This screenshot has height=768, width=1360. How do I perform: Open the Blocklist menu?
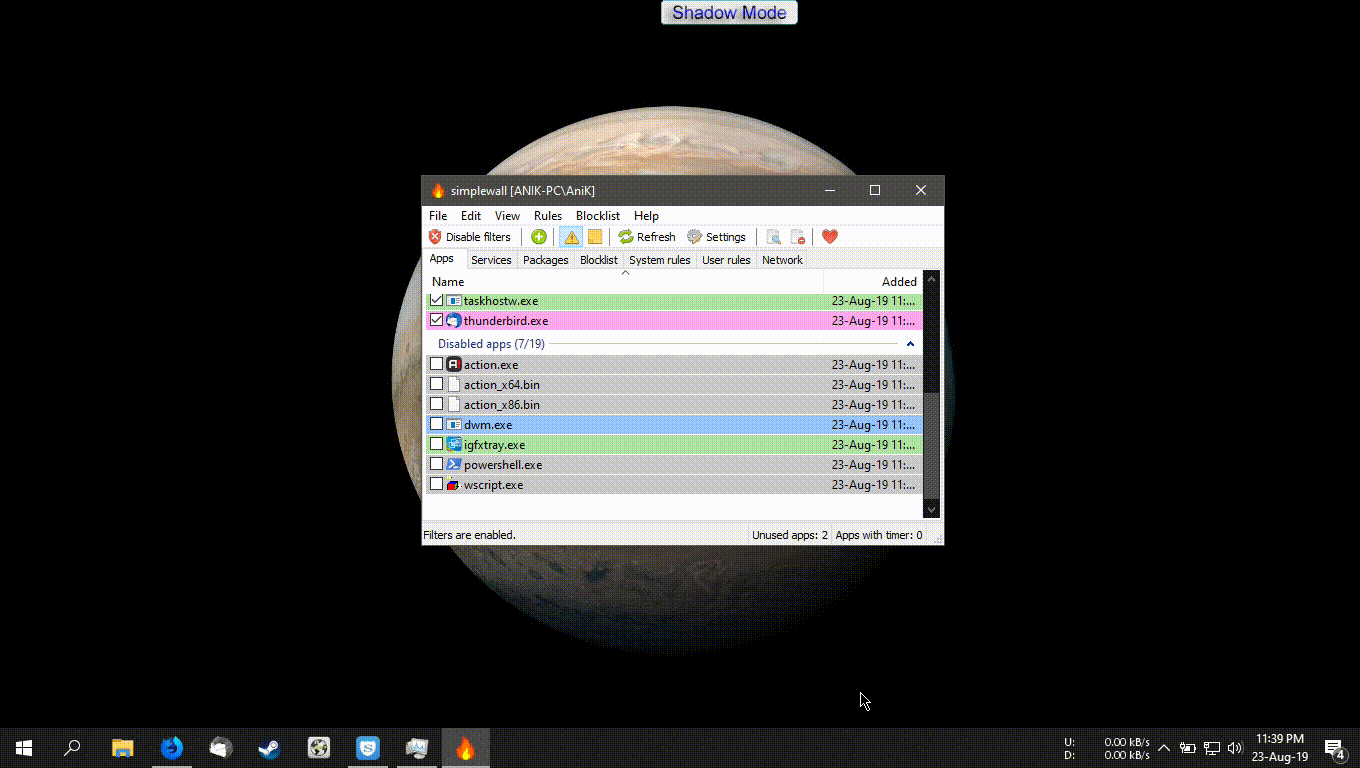pyautogui.click(x=598, y=216)
